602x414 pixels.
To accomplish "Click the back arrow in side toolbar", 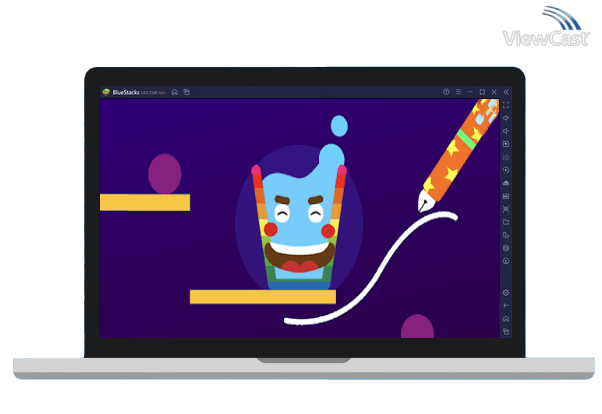I will coord(506,306).
